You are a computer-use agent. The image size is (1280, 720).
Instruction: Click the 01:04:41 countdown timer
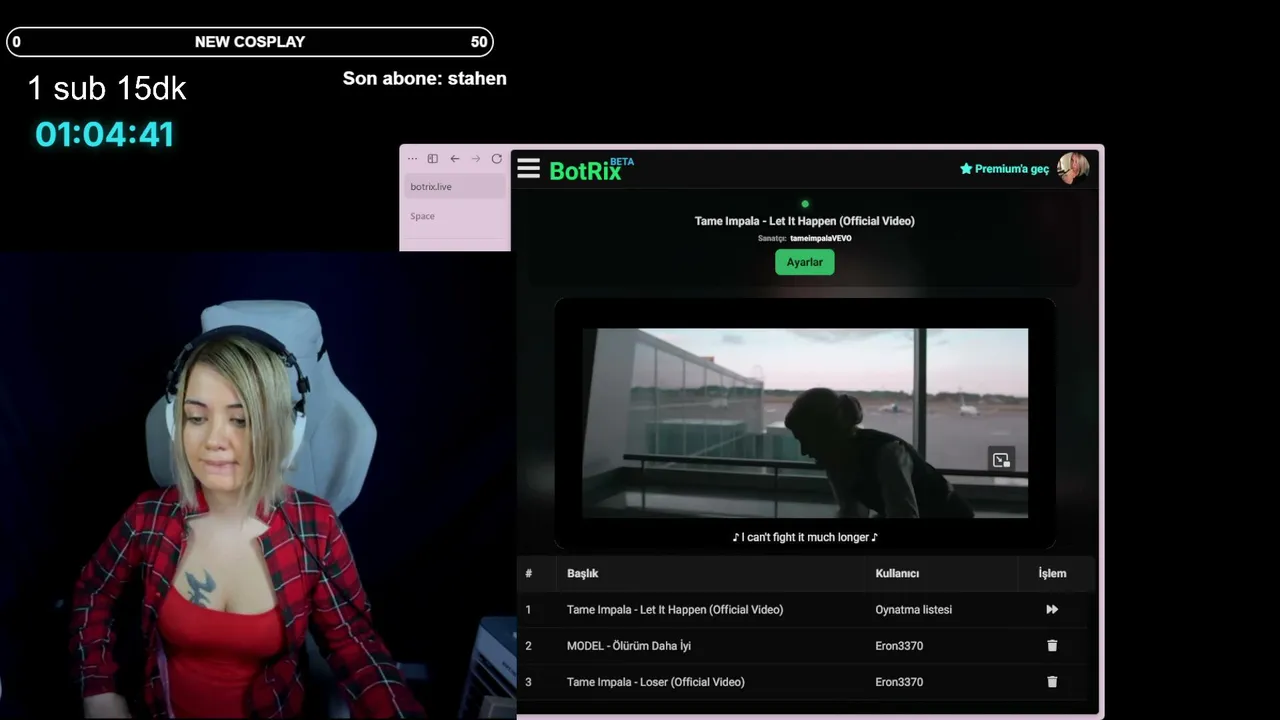[x=105, y=134]
